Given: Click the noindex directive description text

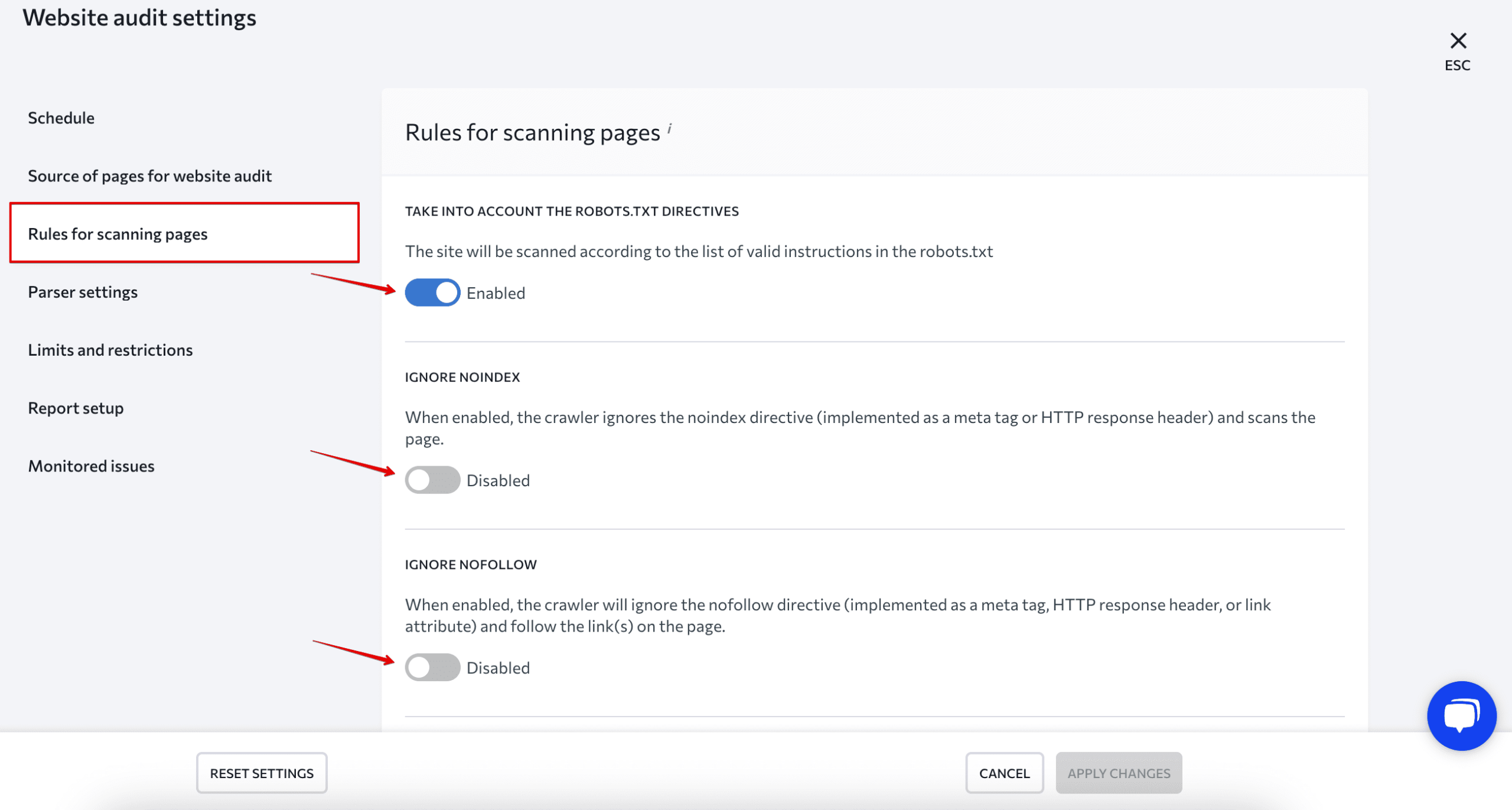Looking at the screenshot, I should [x=860, y=428].
